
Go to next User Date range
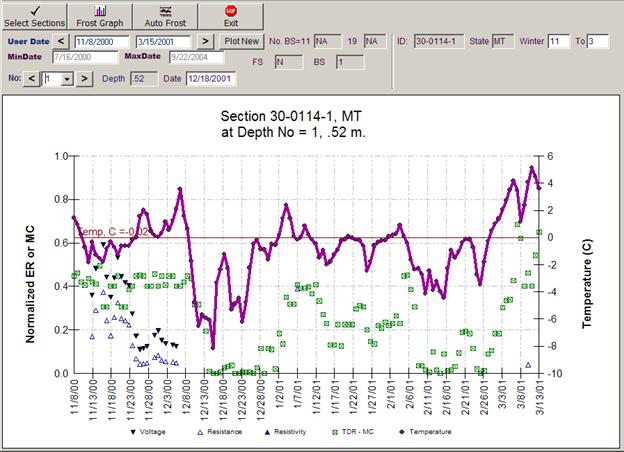[205, 41]
